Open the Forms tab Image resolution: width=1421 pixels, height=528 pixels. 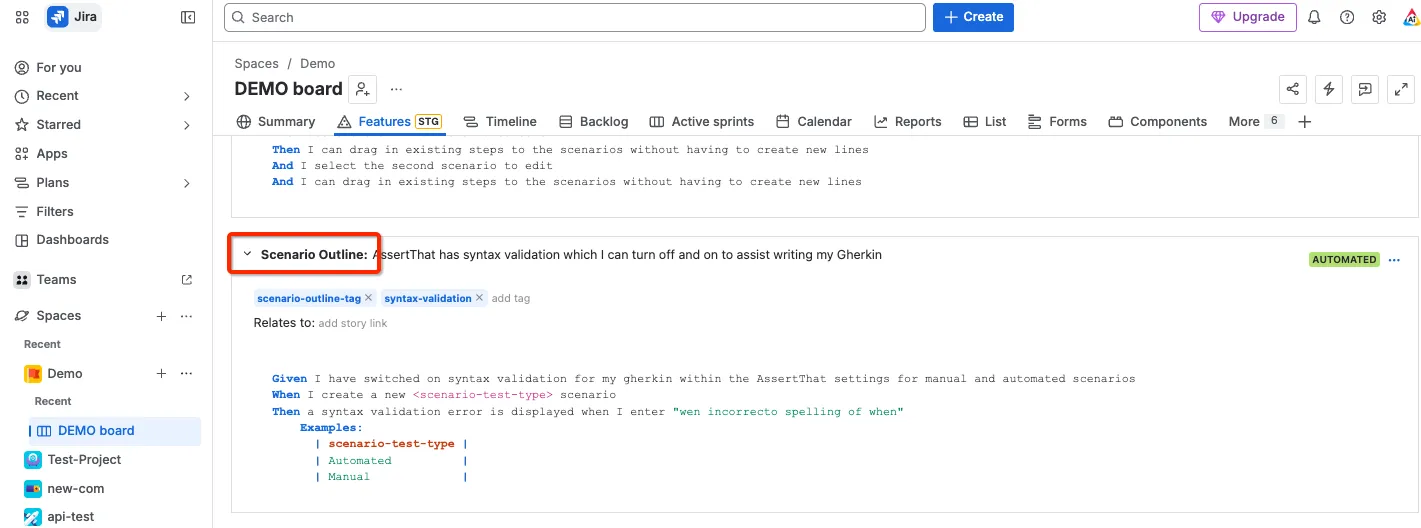[x=1057, y=122]
